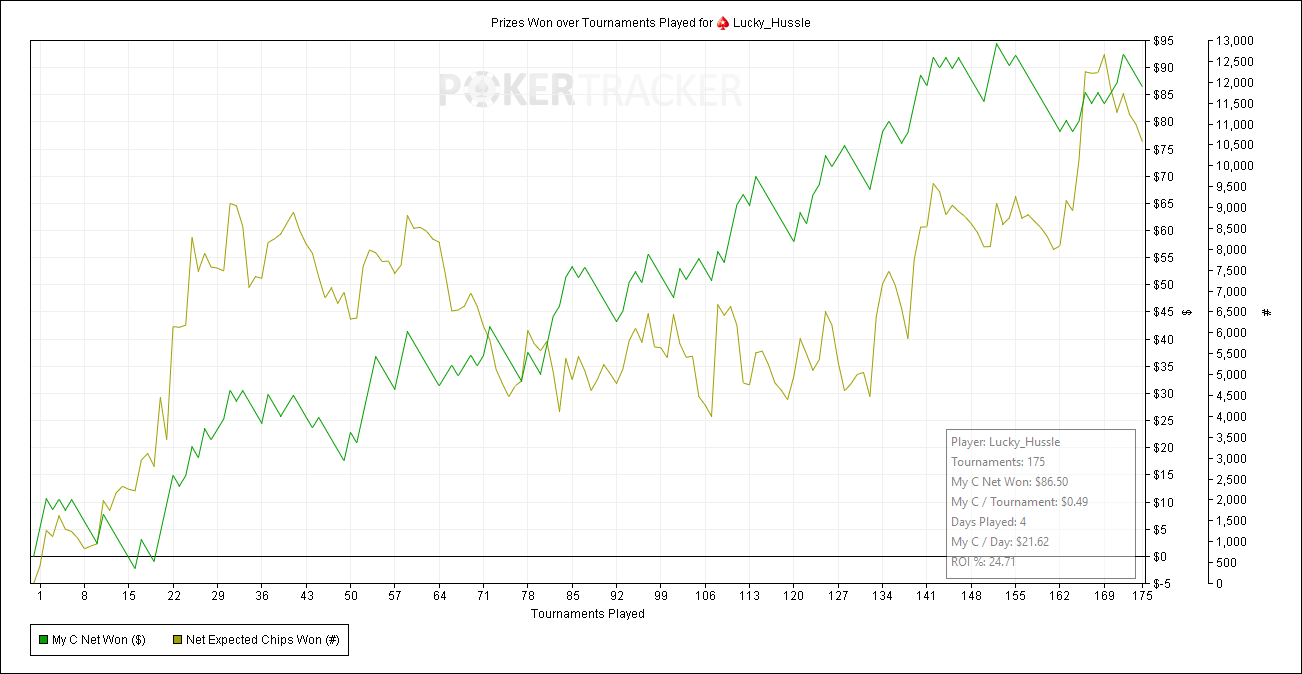1302x674 pixels.
Task: Click the x-axis tick label '106'
Action: [705, 596]
